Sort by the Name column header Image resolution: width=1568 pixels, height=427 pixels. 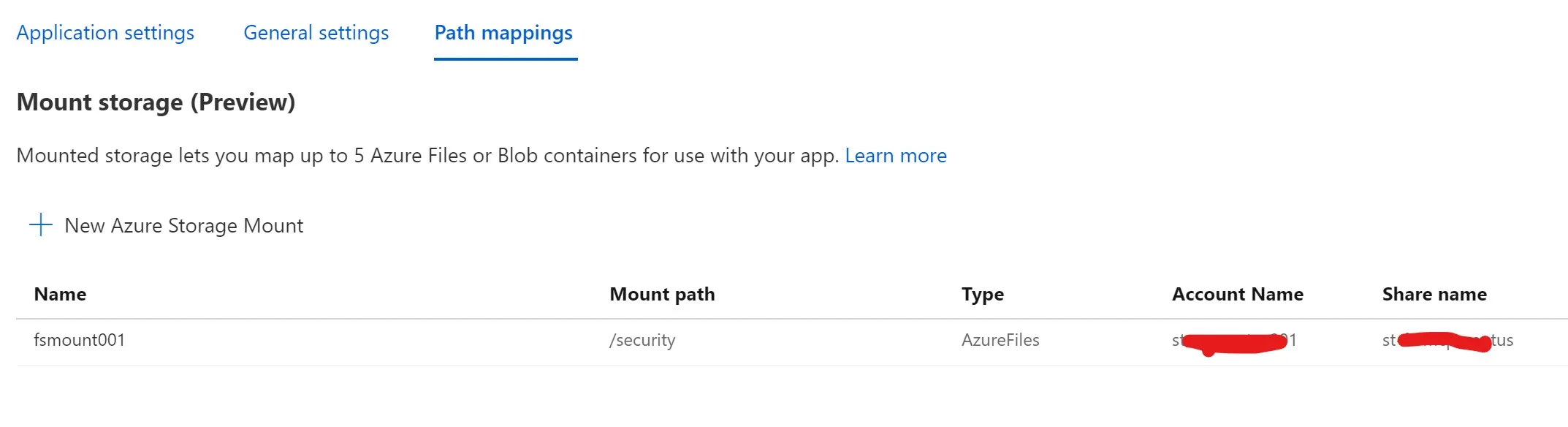tap(60, 294)
